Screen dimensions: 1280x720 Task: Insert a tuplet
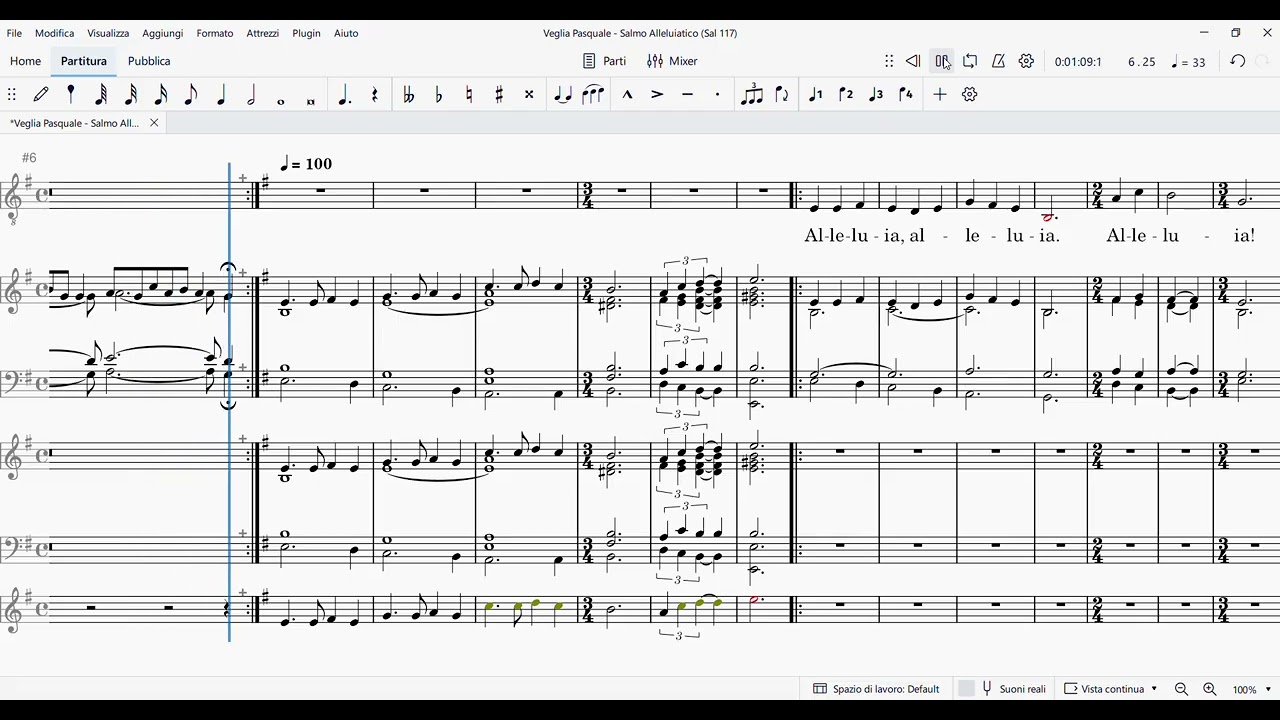[752, 94]
